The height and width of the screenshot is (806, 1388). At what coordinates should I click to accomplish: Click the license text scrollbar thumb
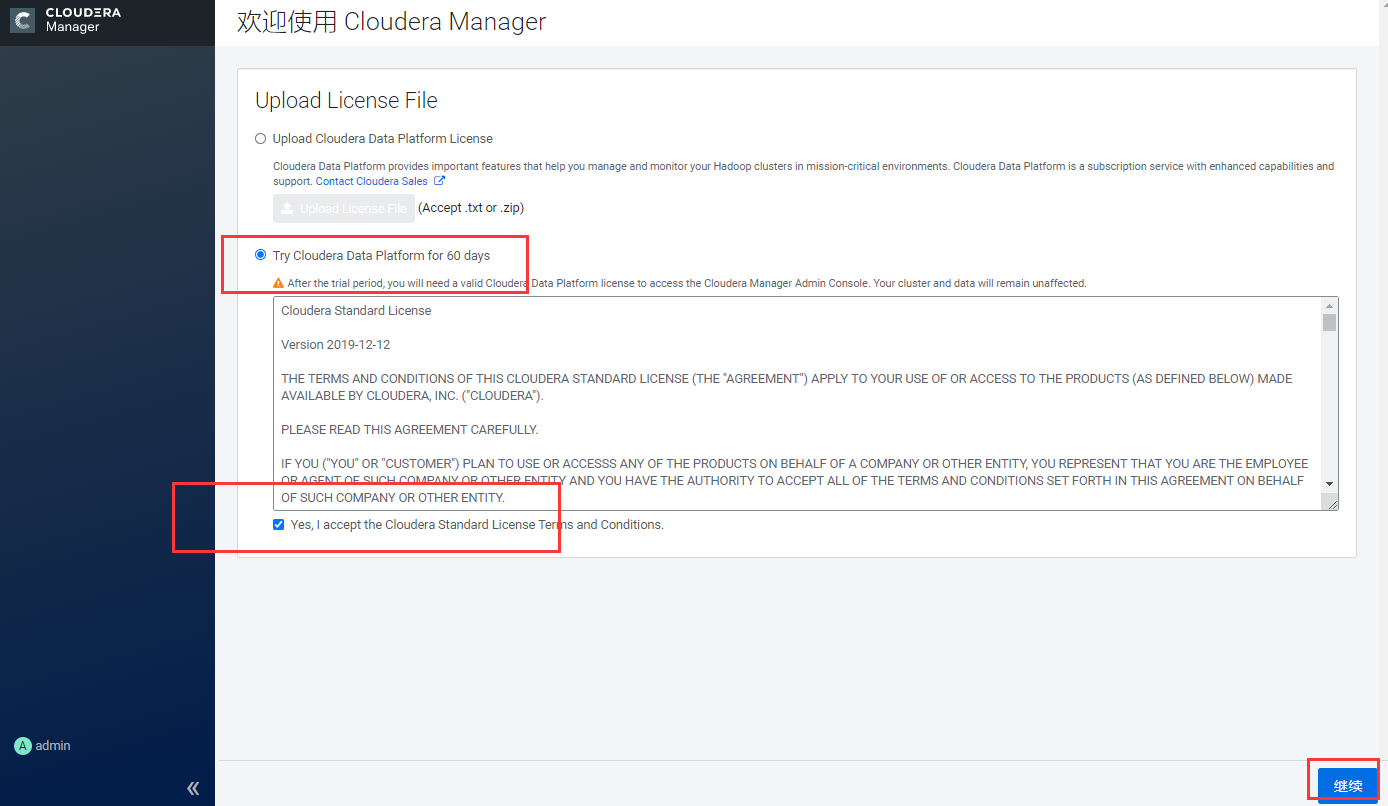(1329, 322)
